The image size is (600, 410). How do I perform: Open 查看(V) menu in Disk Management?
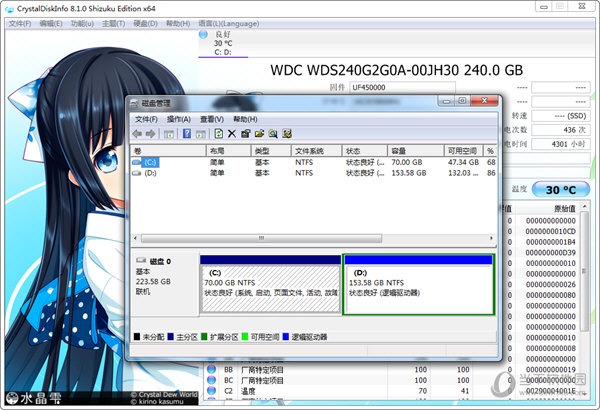coord(212,119)
